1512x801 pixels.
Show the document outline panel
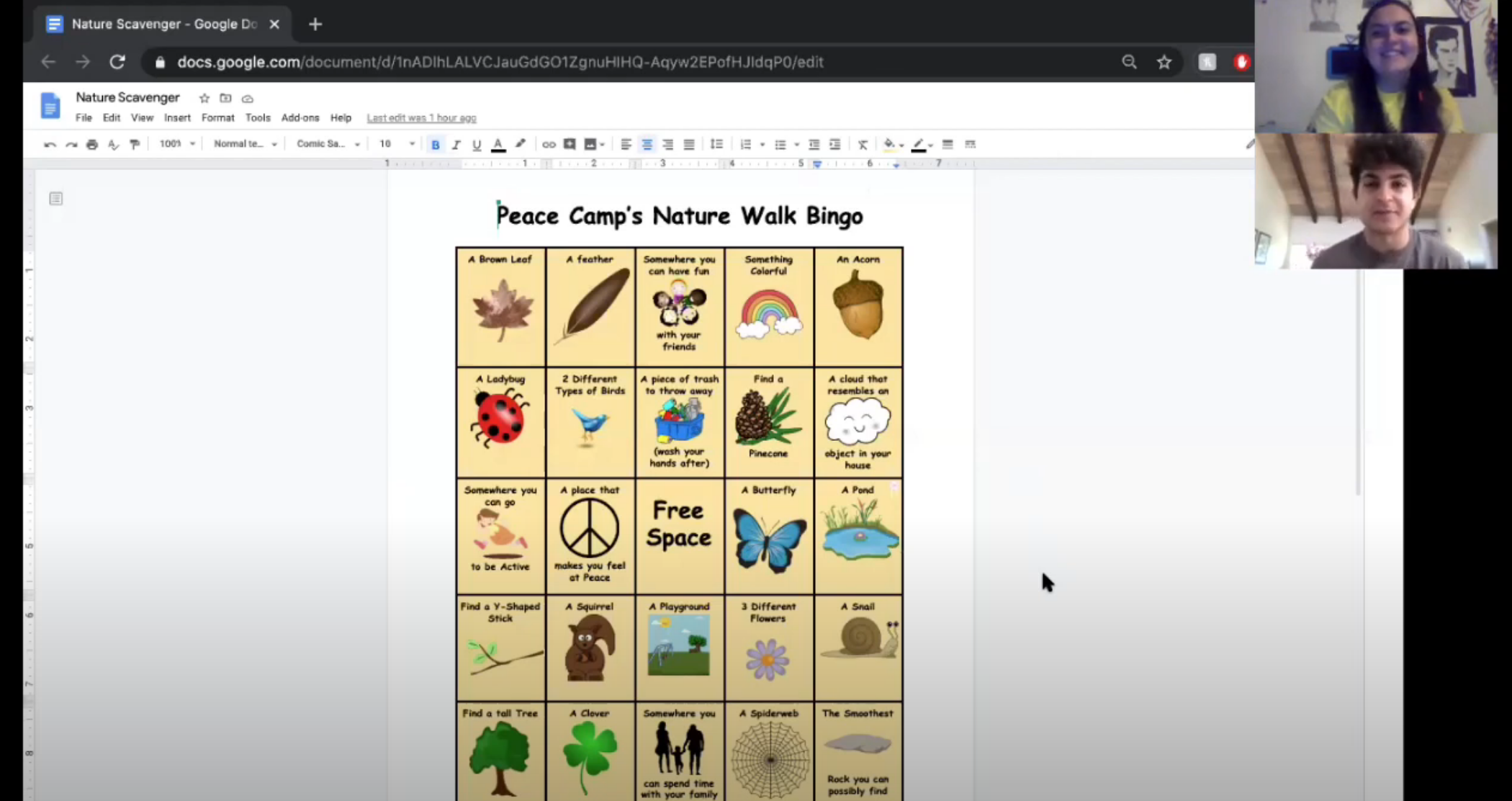coord(56,198)
